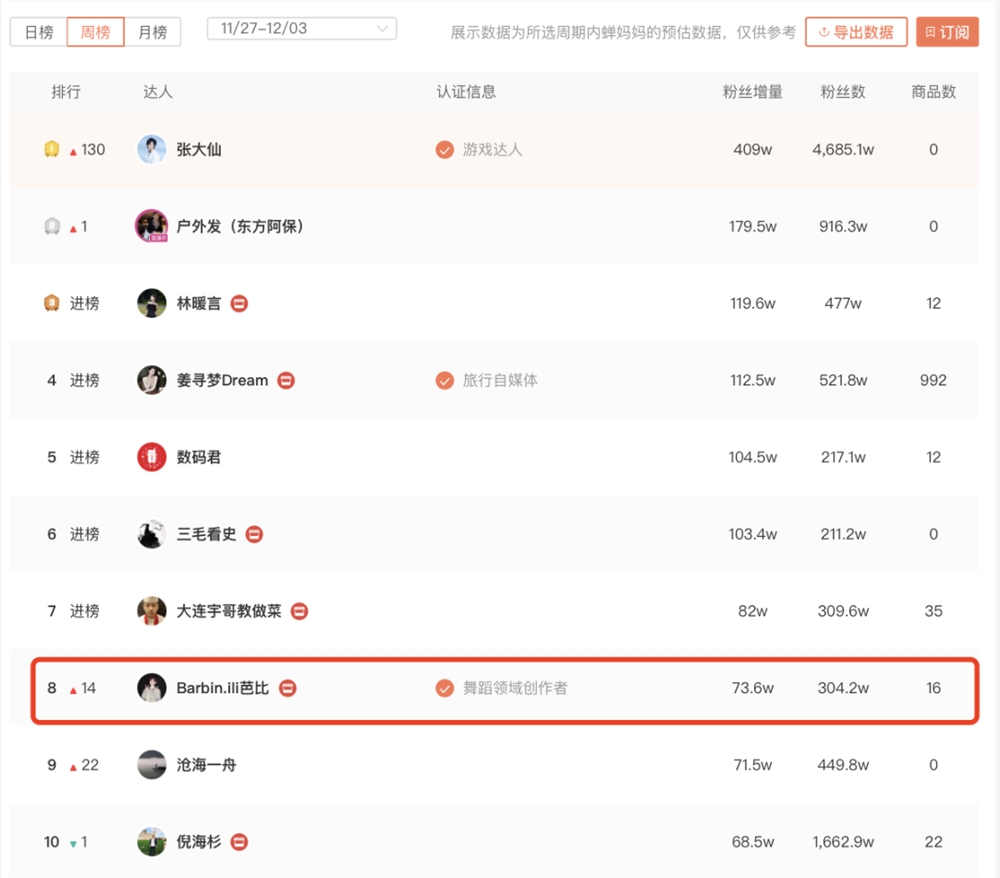This screenshot has width=1000, height=878.
Task: Switch to the 日榜 daily ranking tab
Action: 39,32
